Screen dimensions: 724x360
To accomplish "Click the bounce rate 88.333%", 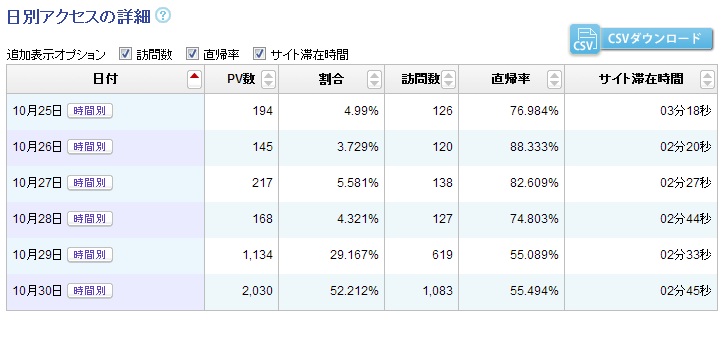I will (534, 147).
